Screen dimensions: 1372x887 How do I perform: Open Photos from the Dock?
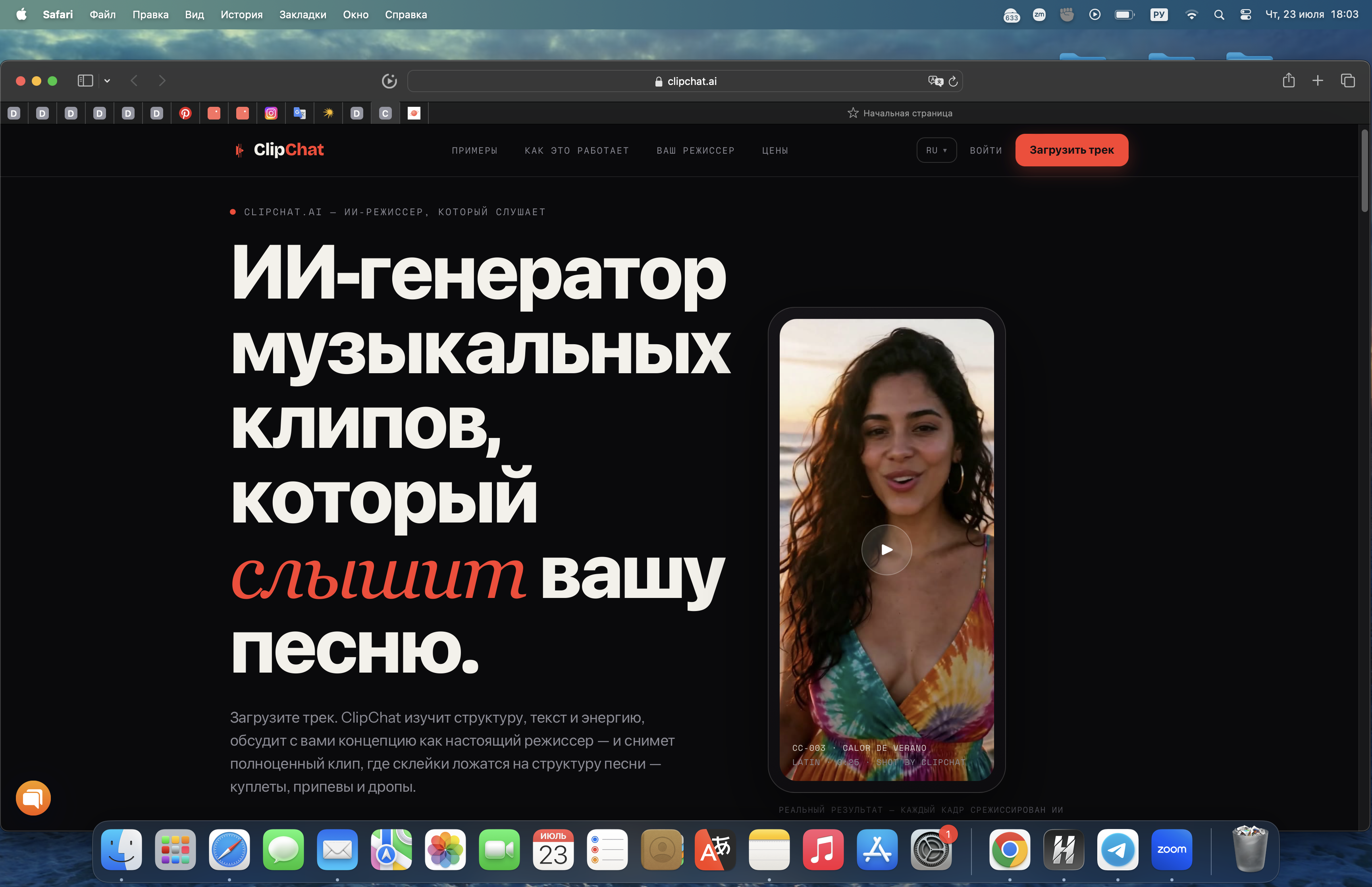(x=445, y=850)
